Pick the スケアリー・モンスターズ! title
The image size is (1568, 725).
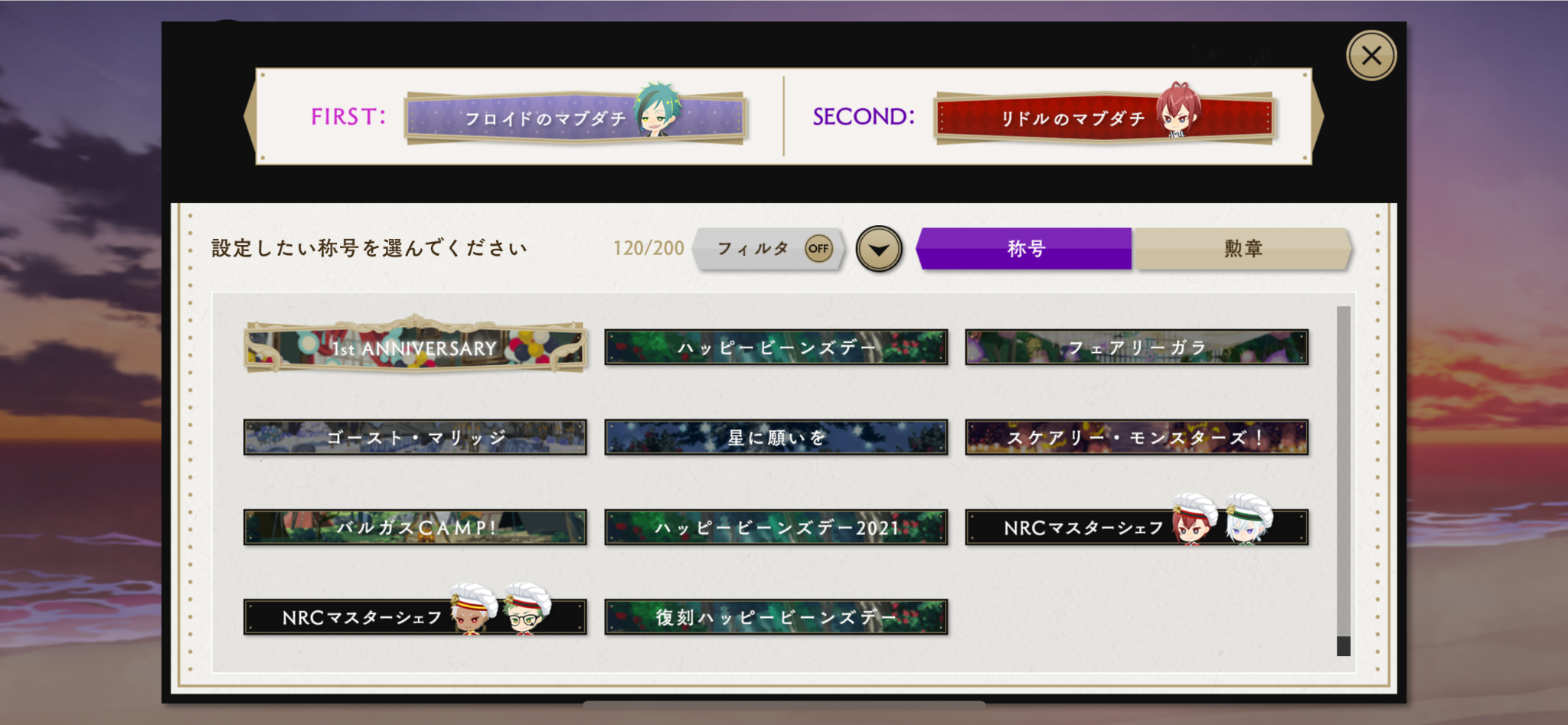point(1137,437)
